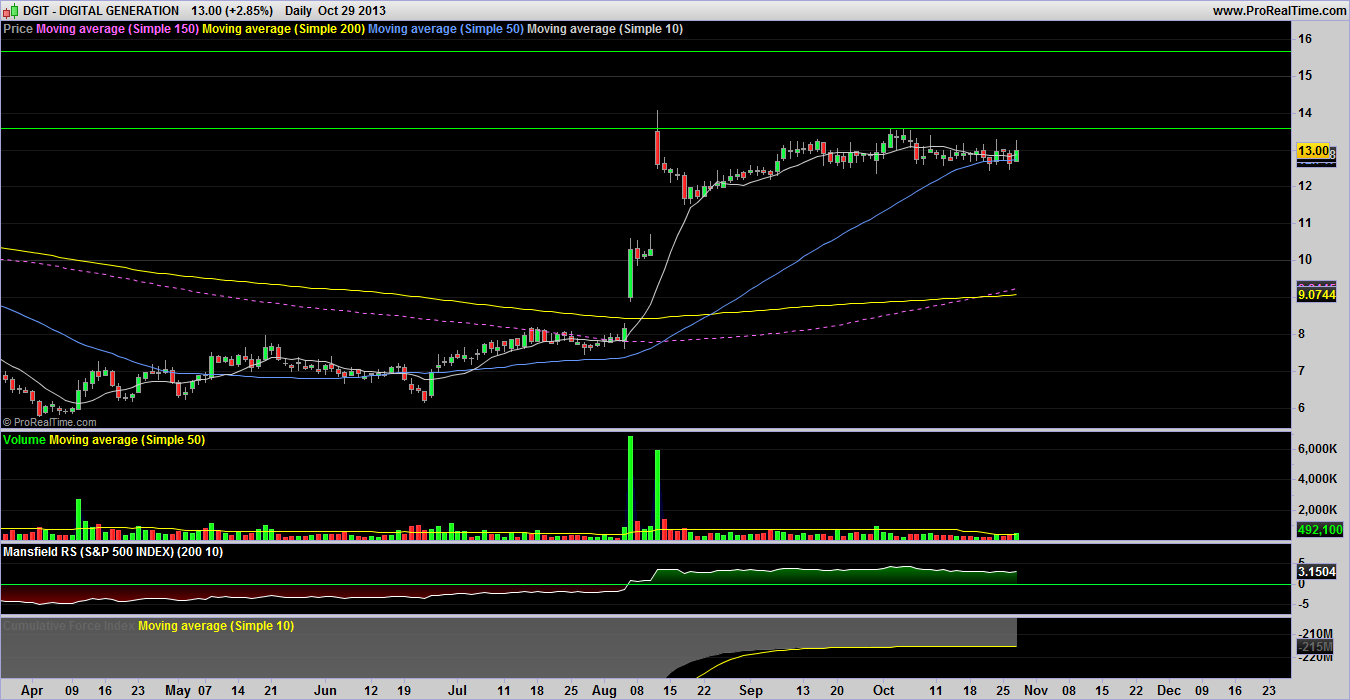Select the Moving average (Simple 150) label

pos(117,29)
